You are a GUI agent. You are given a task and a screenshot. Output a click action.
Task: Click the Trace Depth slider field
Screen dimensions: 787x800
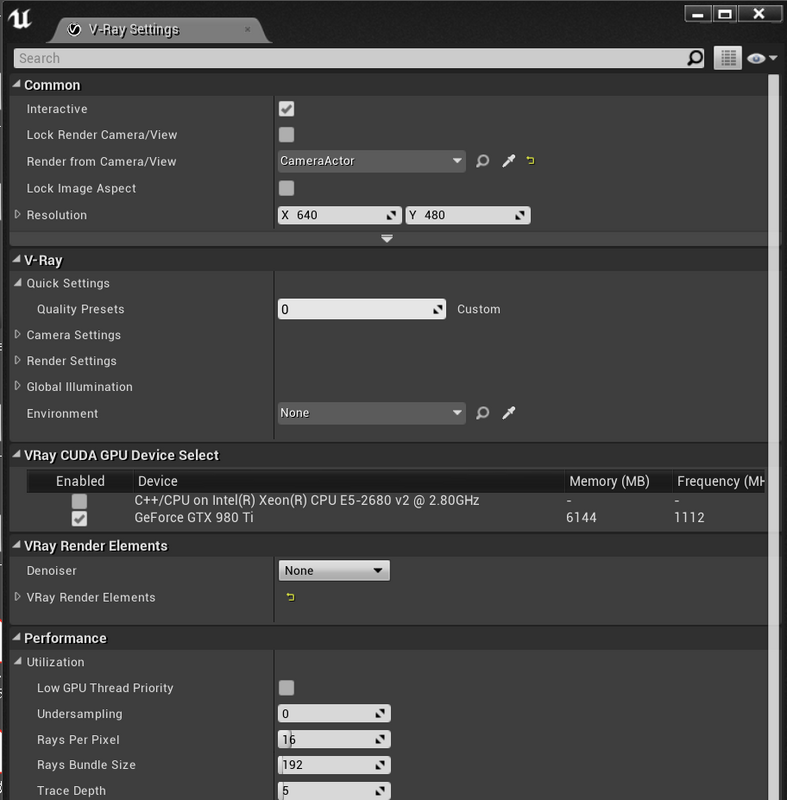pos(334,790)
